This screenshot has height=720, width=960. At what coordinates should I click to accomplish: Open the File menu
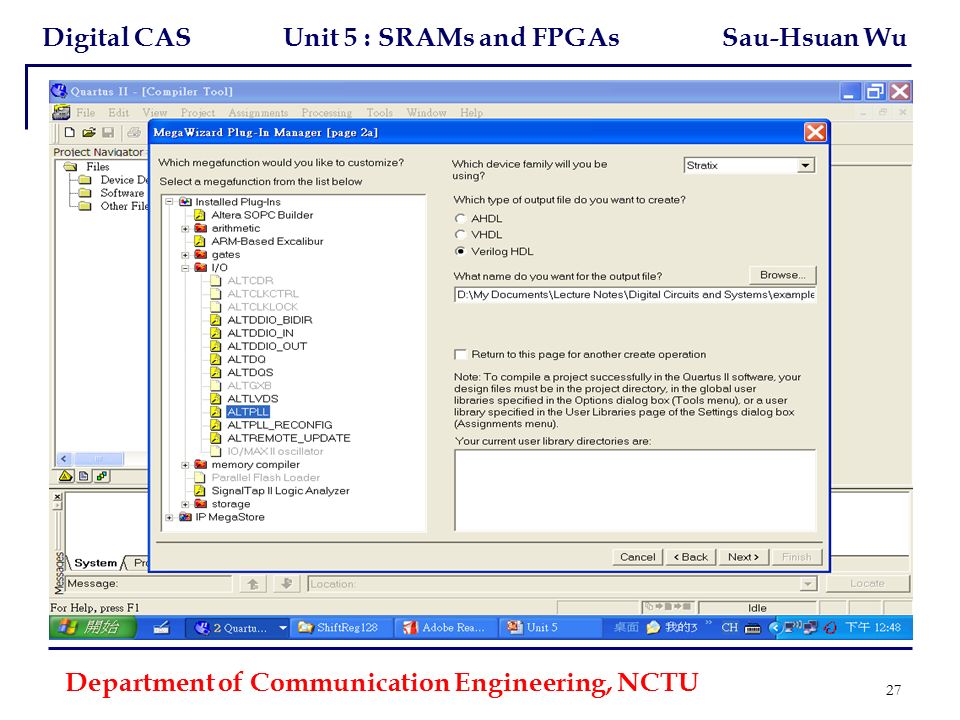(x=85, y=113)
